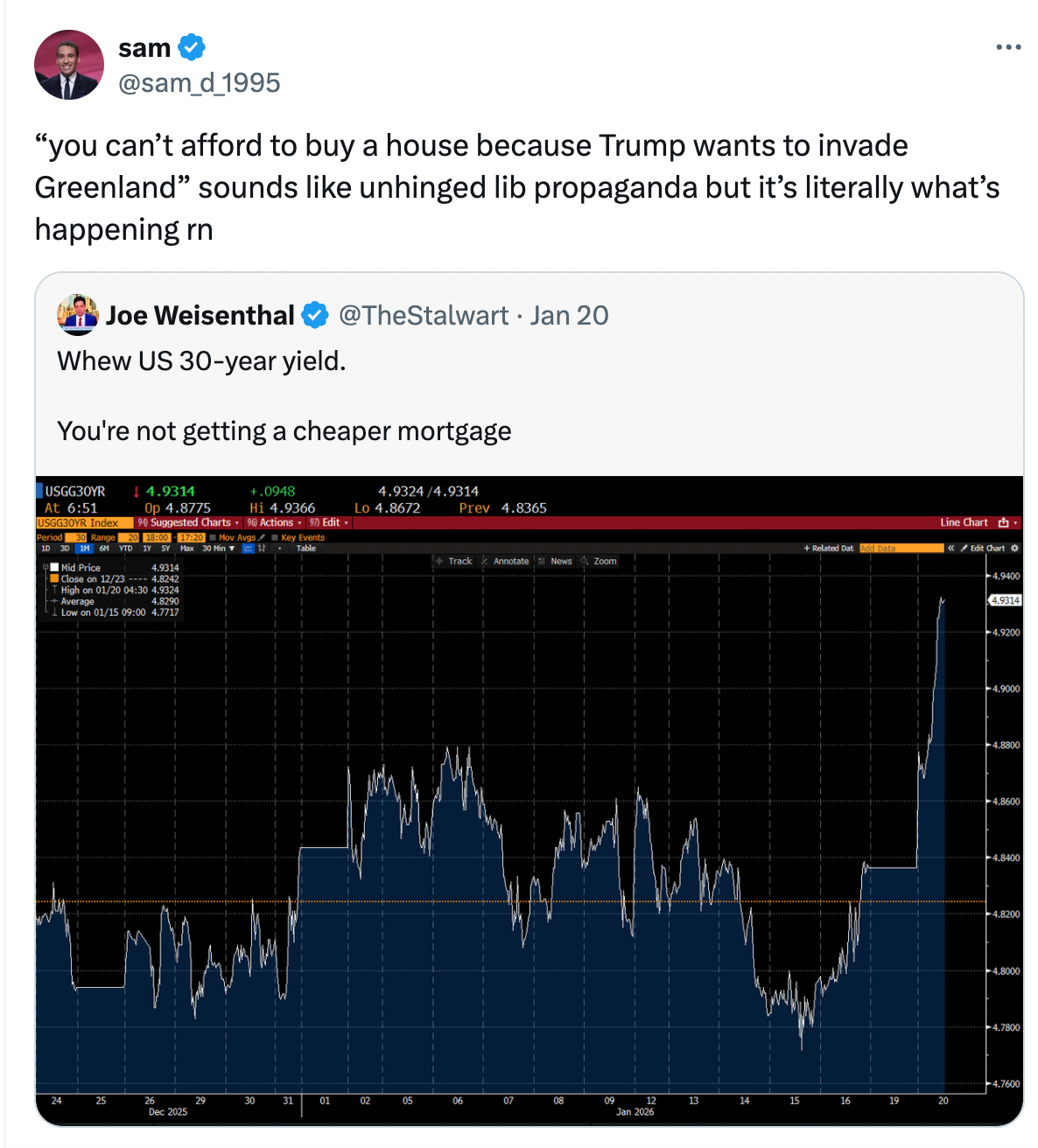Screen dimensions: 1038x1148
Task: Open the 30 Min interval dropdown
Action: (x=218, y=549)
